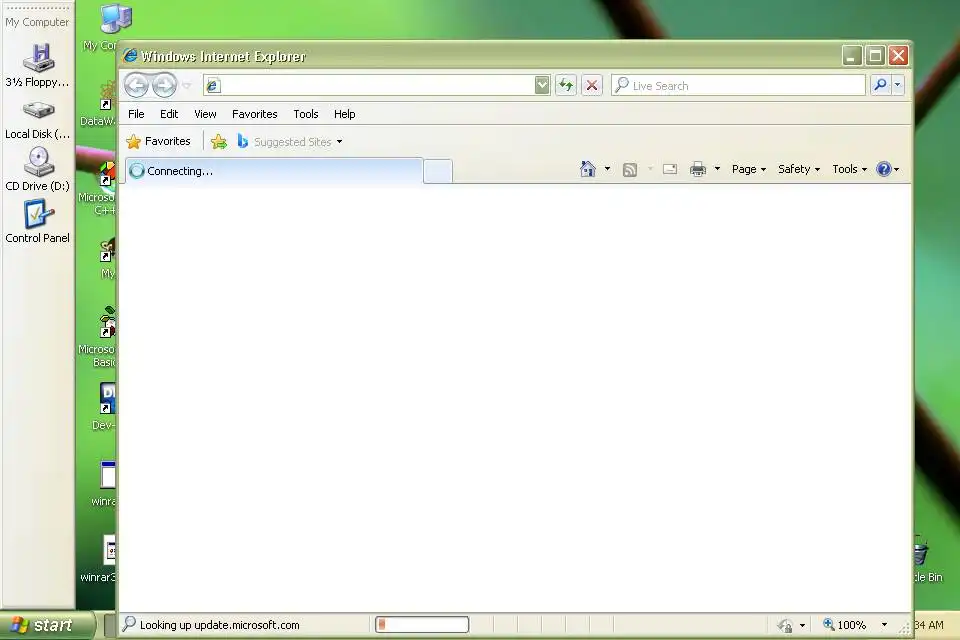Image resolution: width=960 pixels, height=640 pixels.
Task: Open Suggested Sites link
Action: [x=285, y=141]
